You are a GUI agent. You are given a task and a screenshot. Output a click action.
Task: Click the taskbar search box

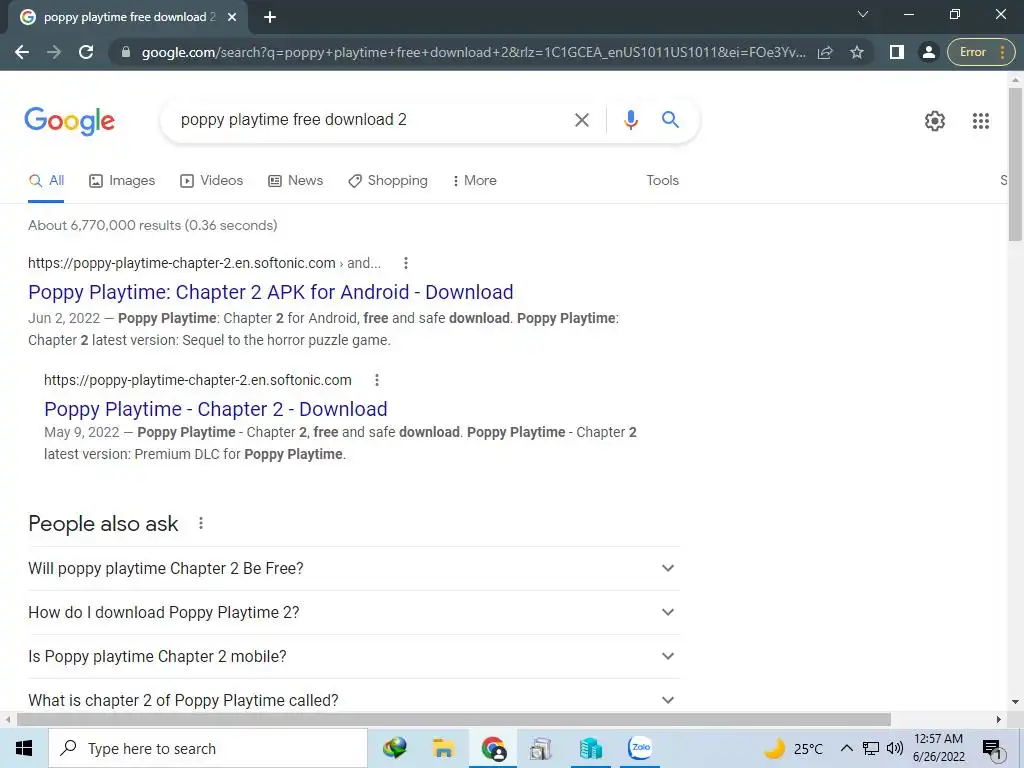click(x=208, y=748)
